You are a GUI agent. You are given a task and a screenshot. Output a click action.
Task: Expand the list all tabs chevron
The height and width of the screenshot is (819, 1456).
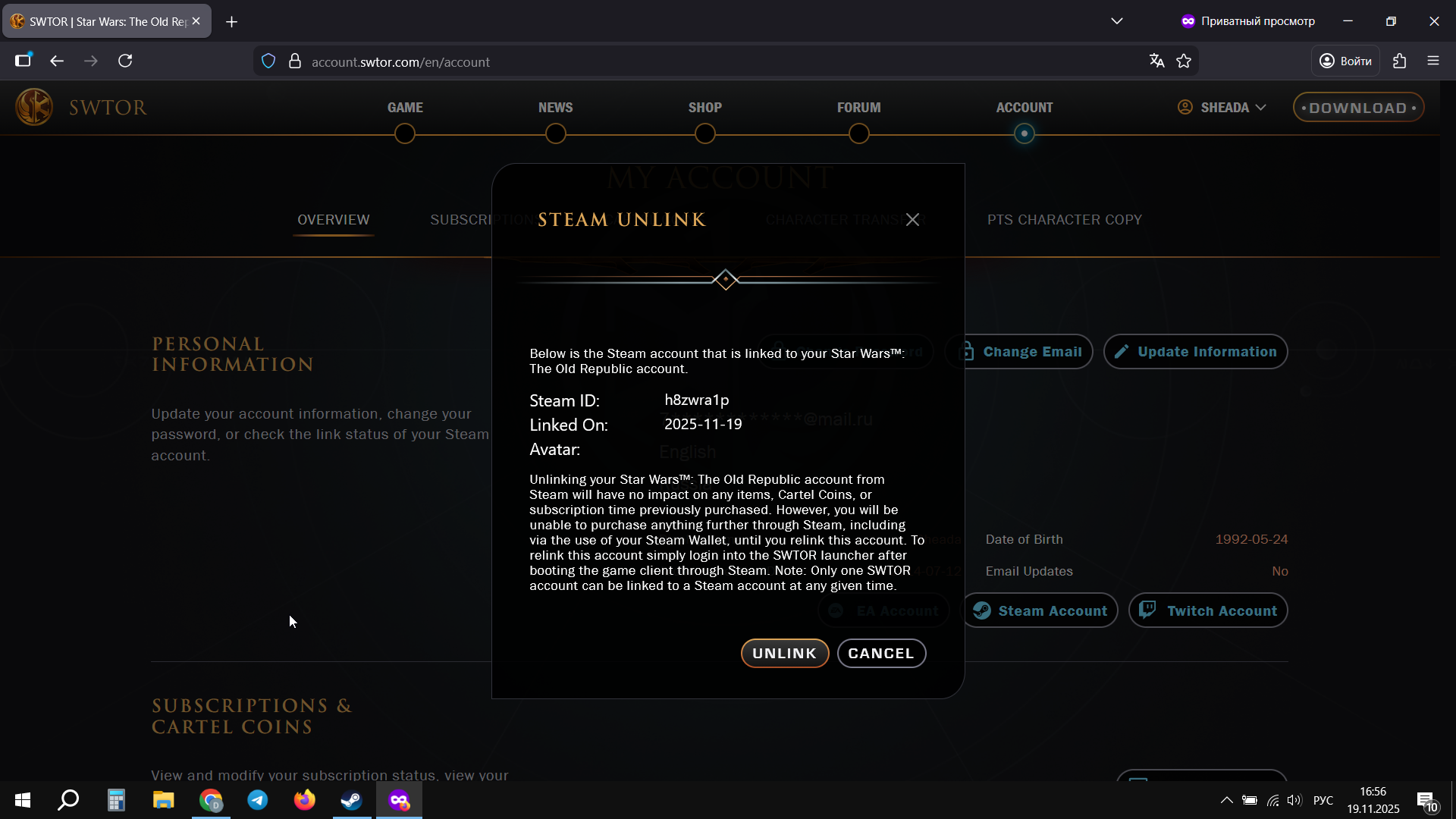coord(1116,21)
